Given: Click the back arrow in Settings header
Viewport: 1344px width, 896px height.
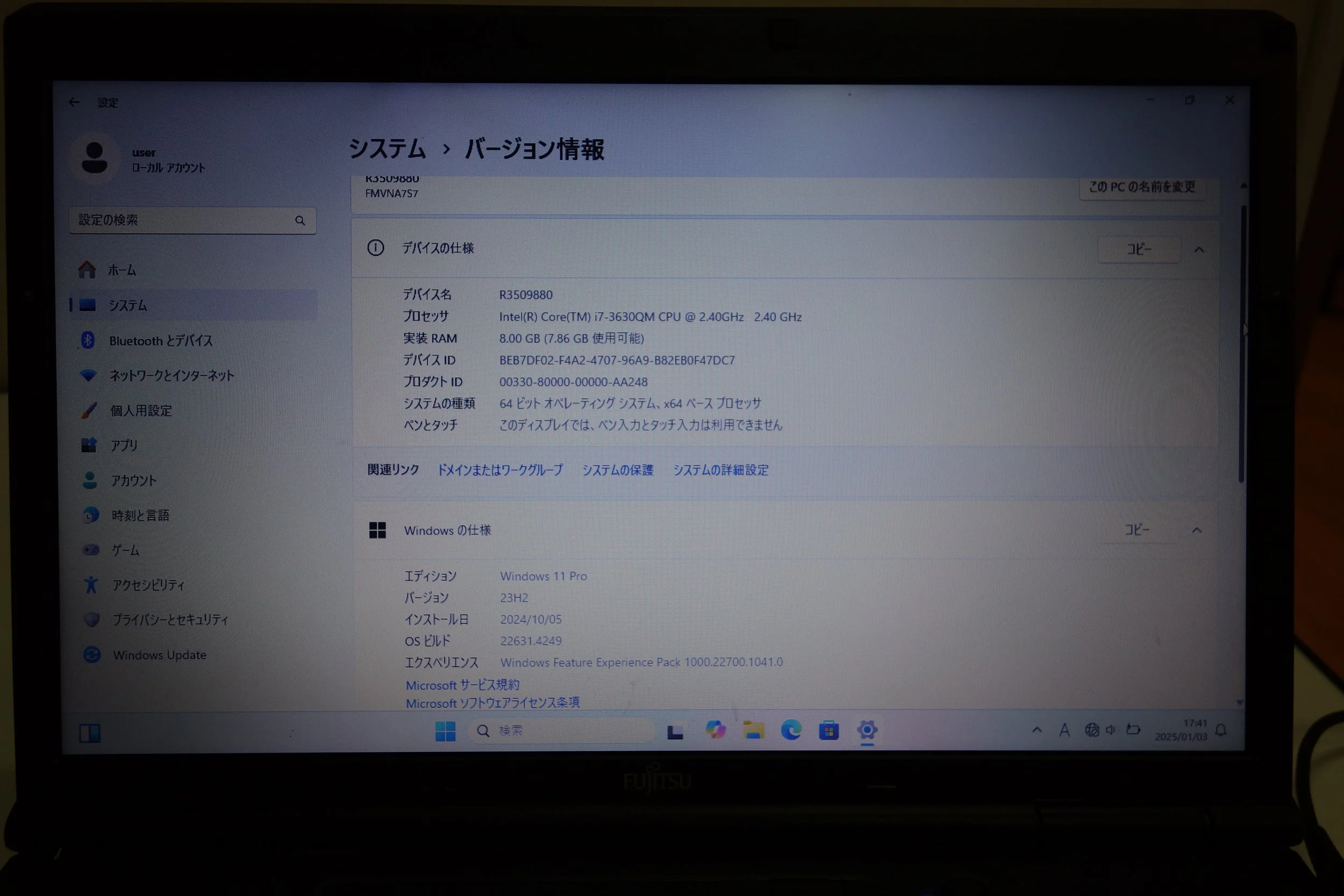Looking at the screenshot, I should coord(74,102).
